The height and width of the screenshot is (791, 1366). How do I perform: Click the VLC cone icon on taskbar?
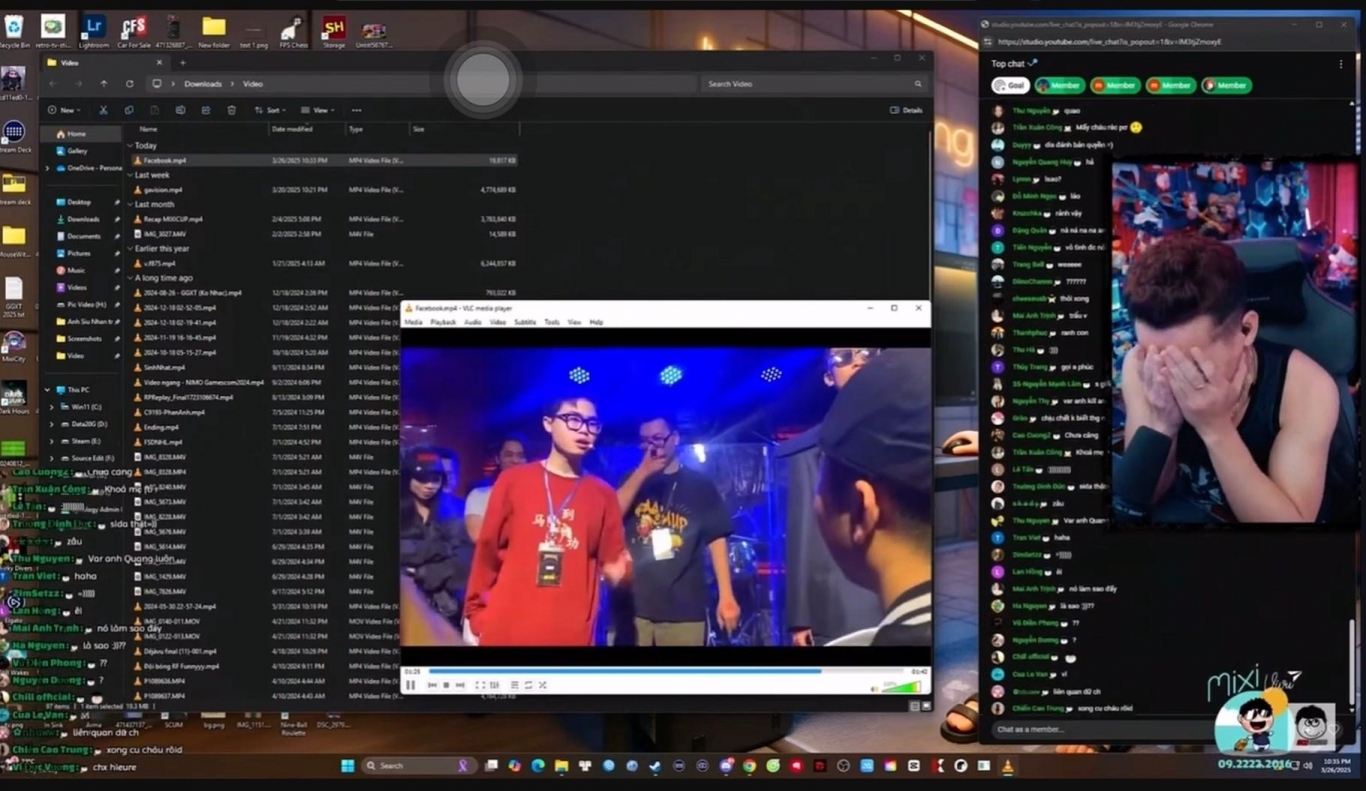[x=1007, y=766]
